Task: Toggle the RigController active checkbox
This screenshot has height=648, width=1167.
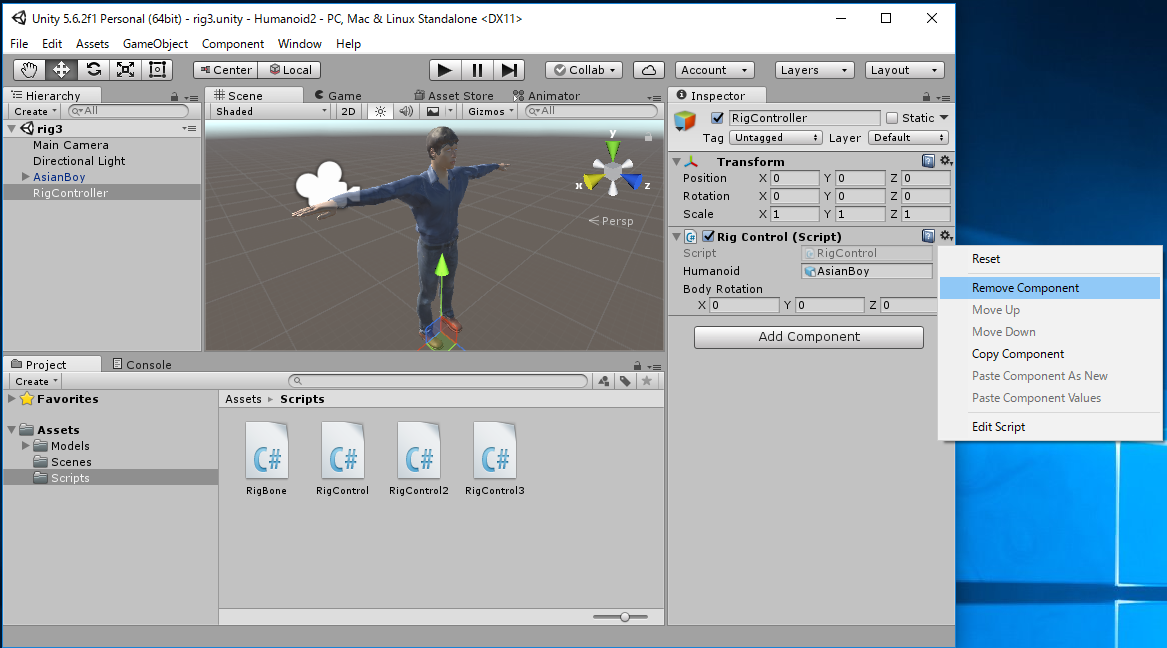Action: [x=717, y=118]
